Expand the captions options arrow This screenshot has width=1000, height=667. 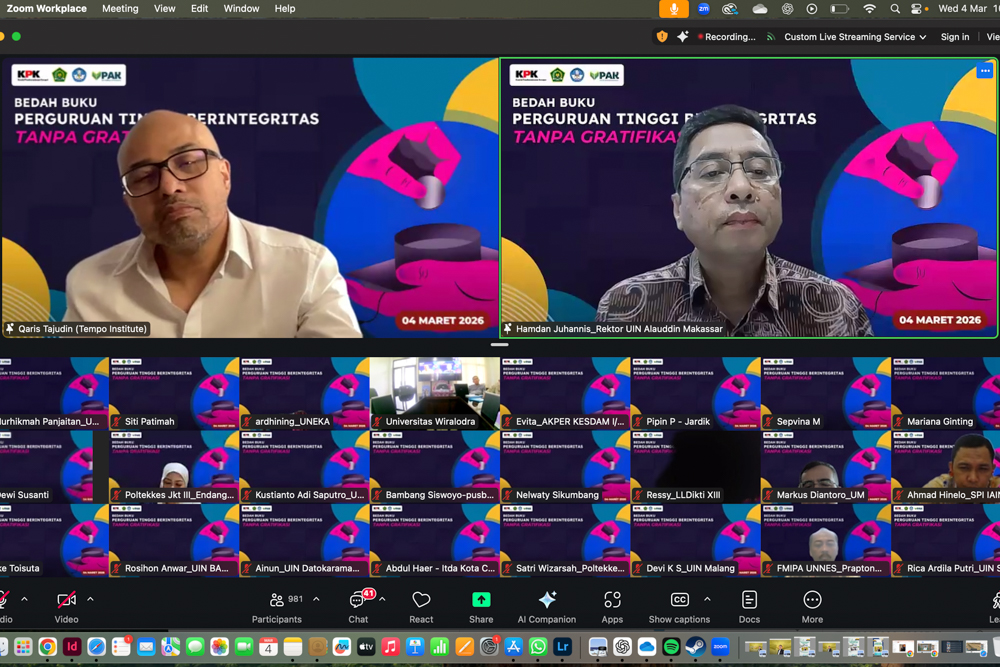(x=707, y=600)
